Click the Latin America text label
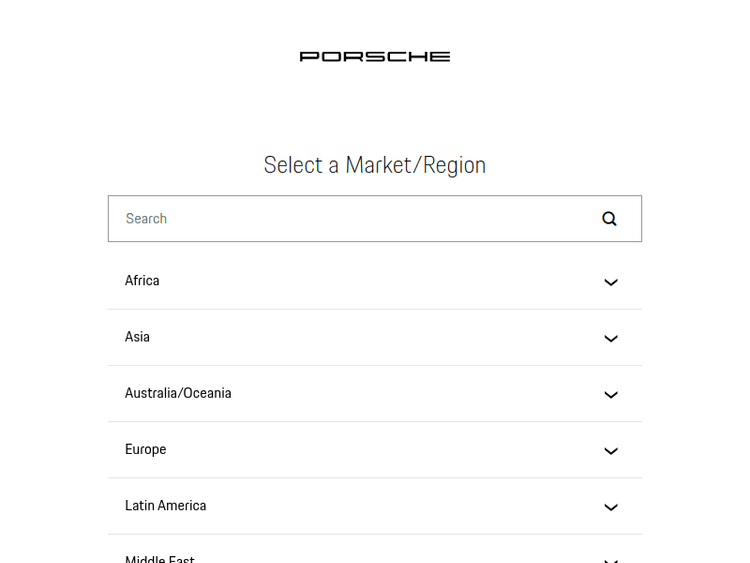 pyautogui.click(x=165, y=506)
